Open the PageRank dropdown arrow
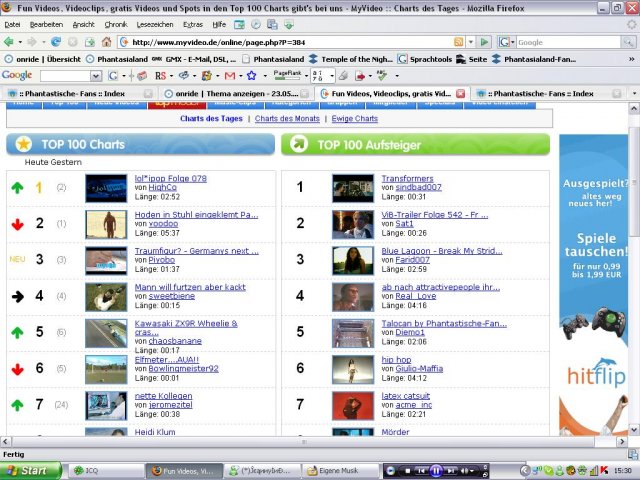 pos(306,76)
